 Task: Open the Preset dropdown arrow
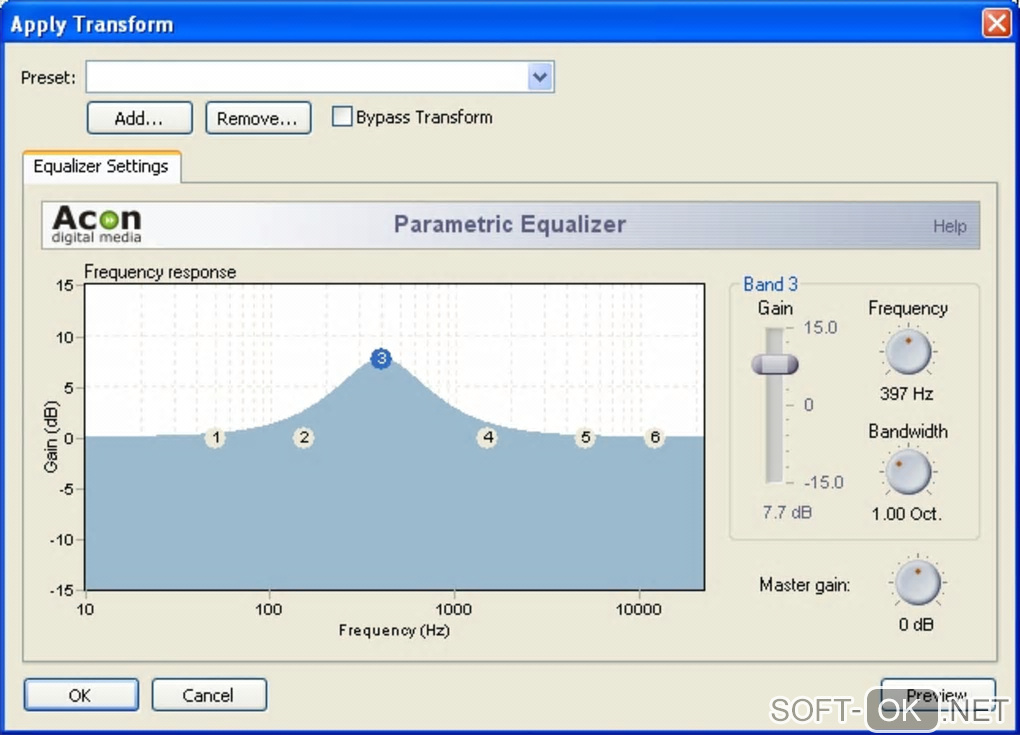(x=540, y=77)
